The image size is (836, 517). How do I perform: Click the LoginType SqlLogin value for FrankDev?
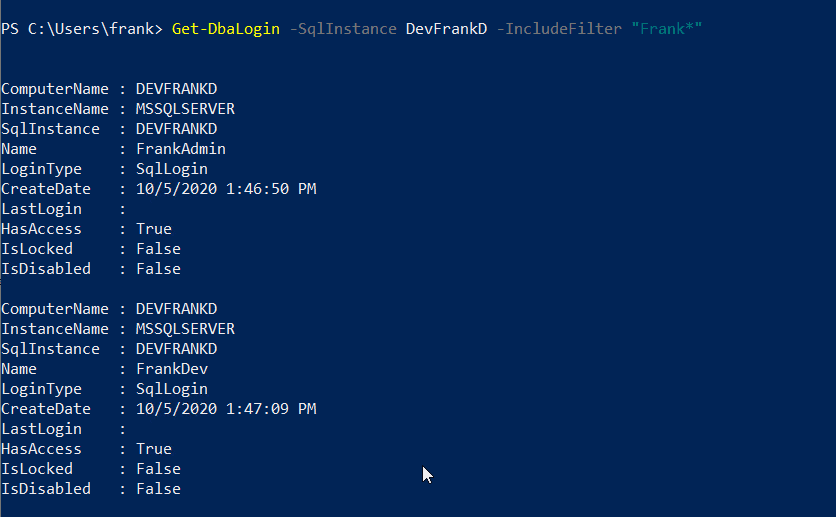tap(171, 389)
